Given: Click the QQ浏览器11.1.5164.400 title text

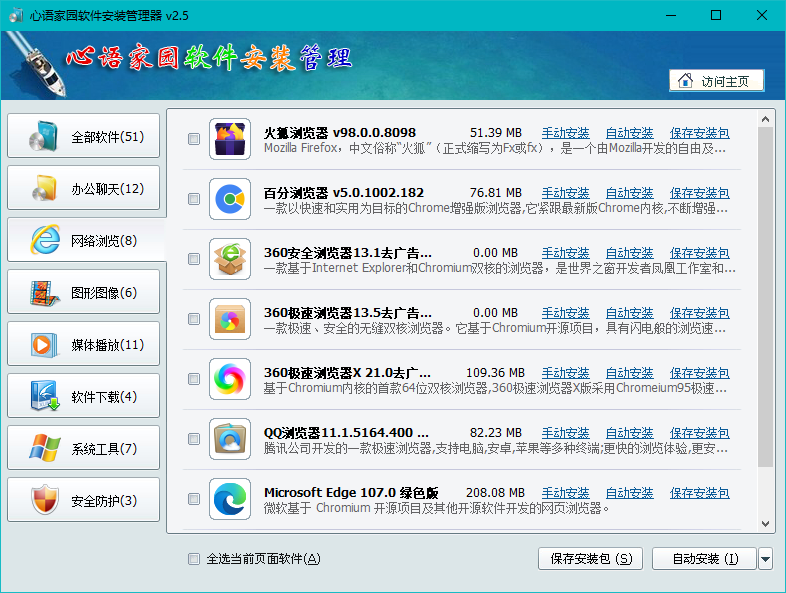Looking at the screenshot, I should (x=346, y=433).
